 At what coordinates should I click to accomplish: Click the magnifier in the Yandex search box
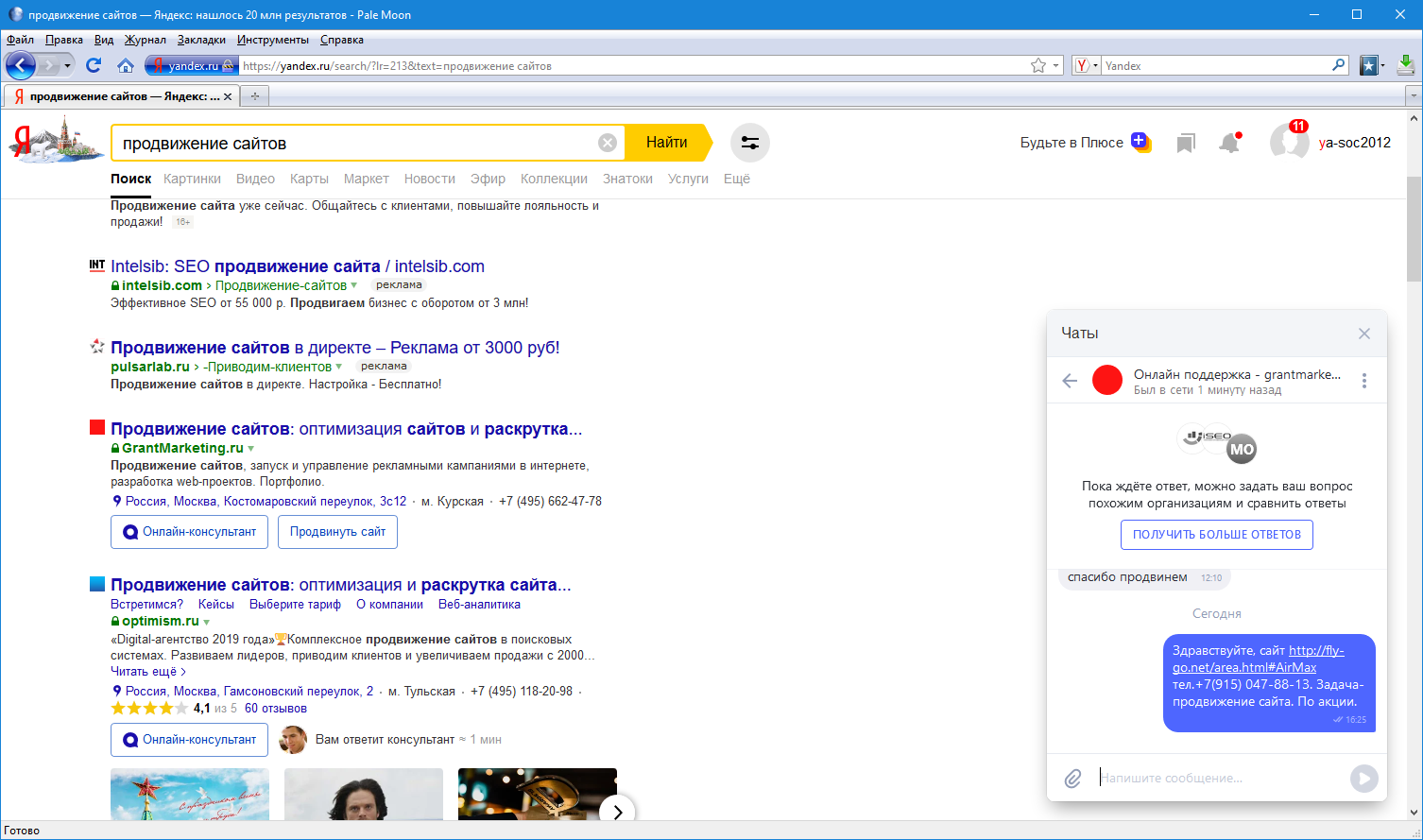1339,65
